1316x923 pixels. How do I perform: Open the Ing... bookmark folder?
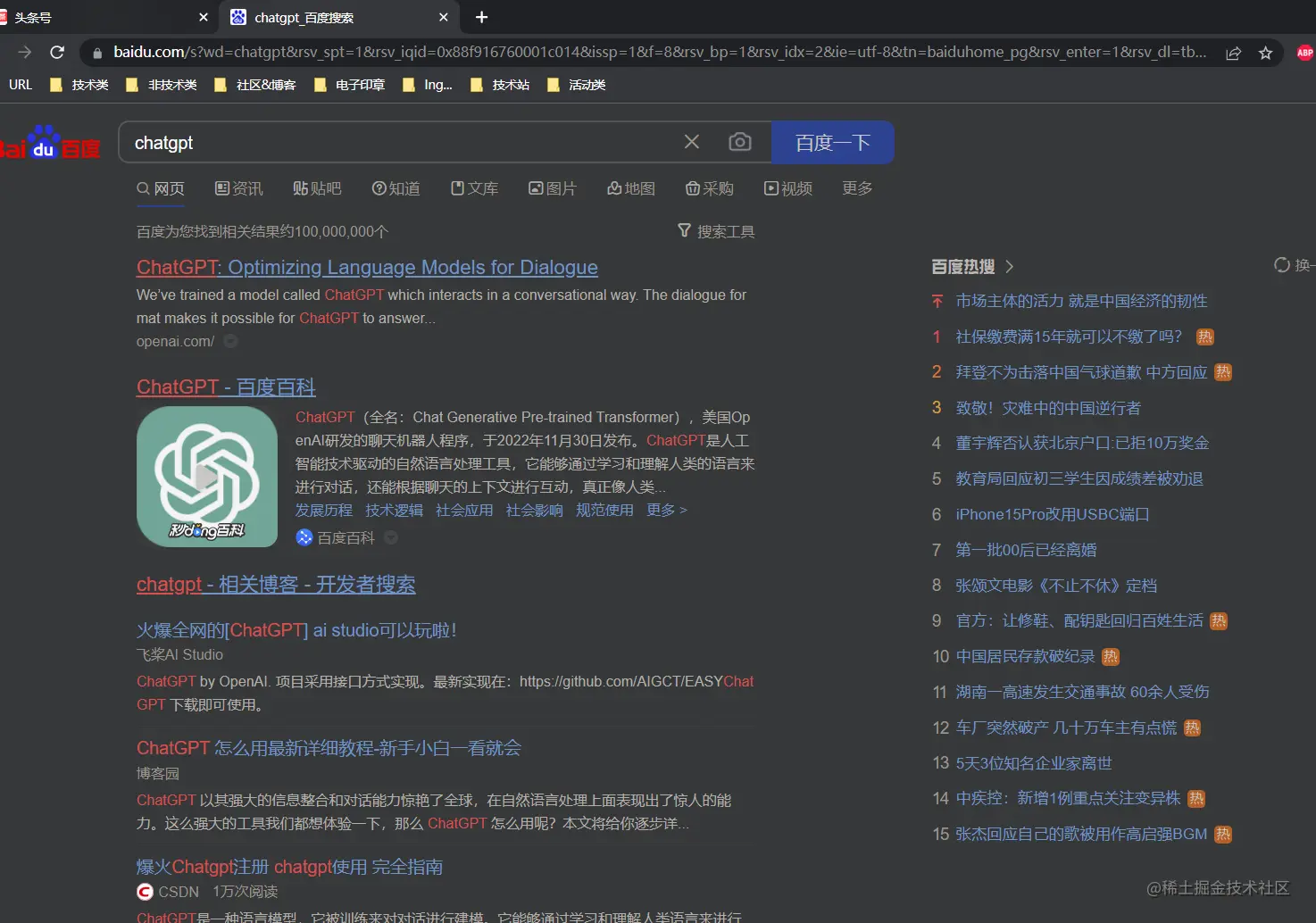point(428,85)
